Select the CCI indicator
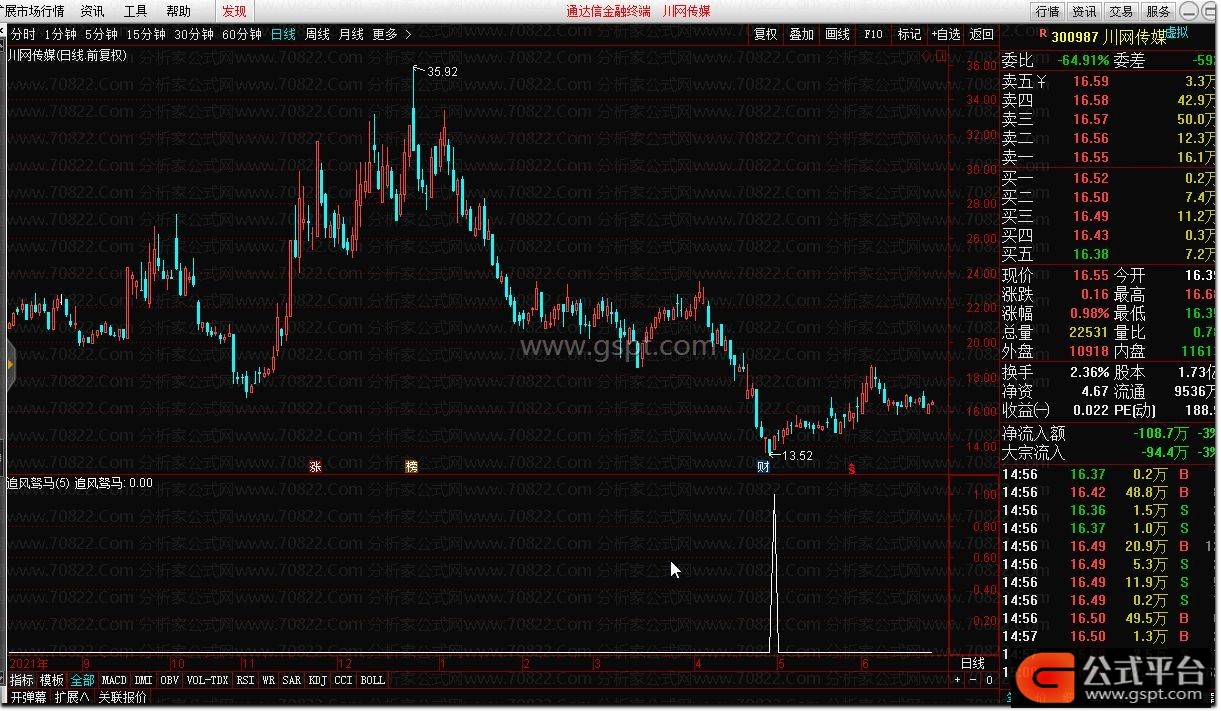1221x711 pixels. coord(343,680)
